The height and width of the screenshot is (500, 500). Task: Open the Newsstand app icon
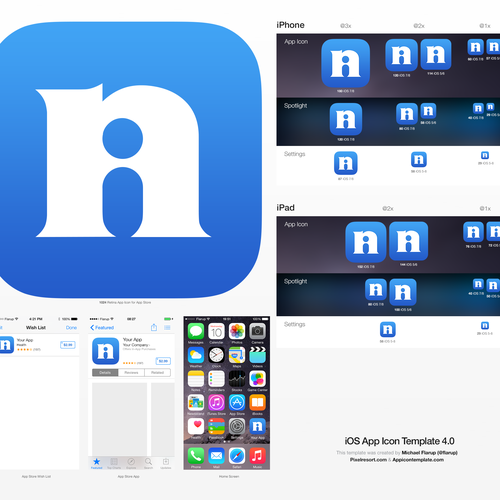[196, 402]
